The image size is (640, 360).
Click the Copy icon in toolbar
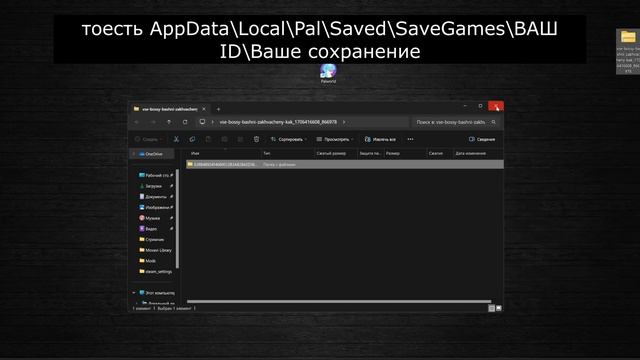192,139
